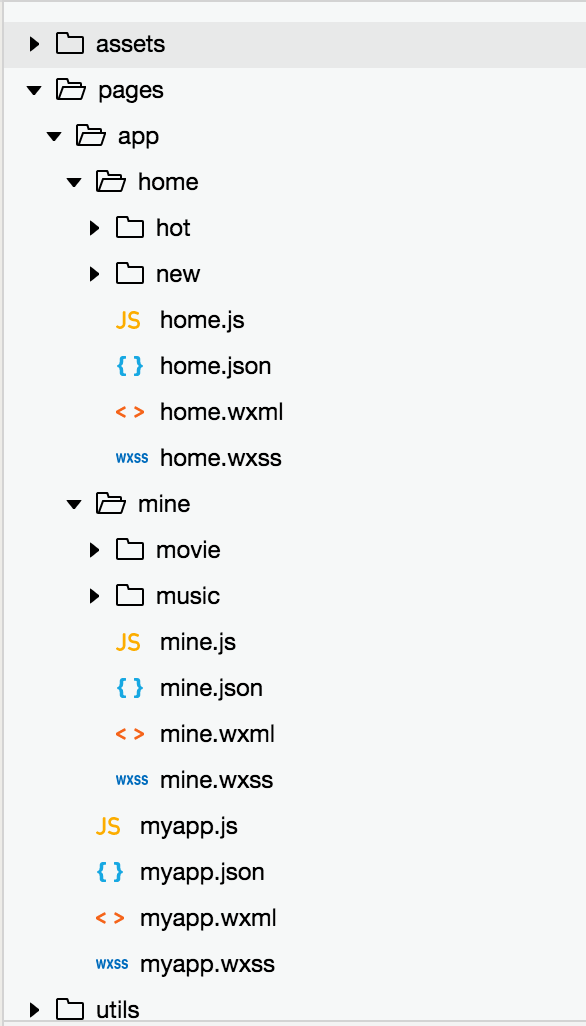Viewport: 586px width, 1026px height.
Task: Click the braces icon next to home.json
Action: coord(129,366)
